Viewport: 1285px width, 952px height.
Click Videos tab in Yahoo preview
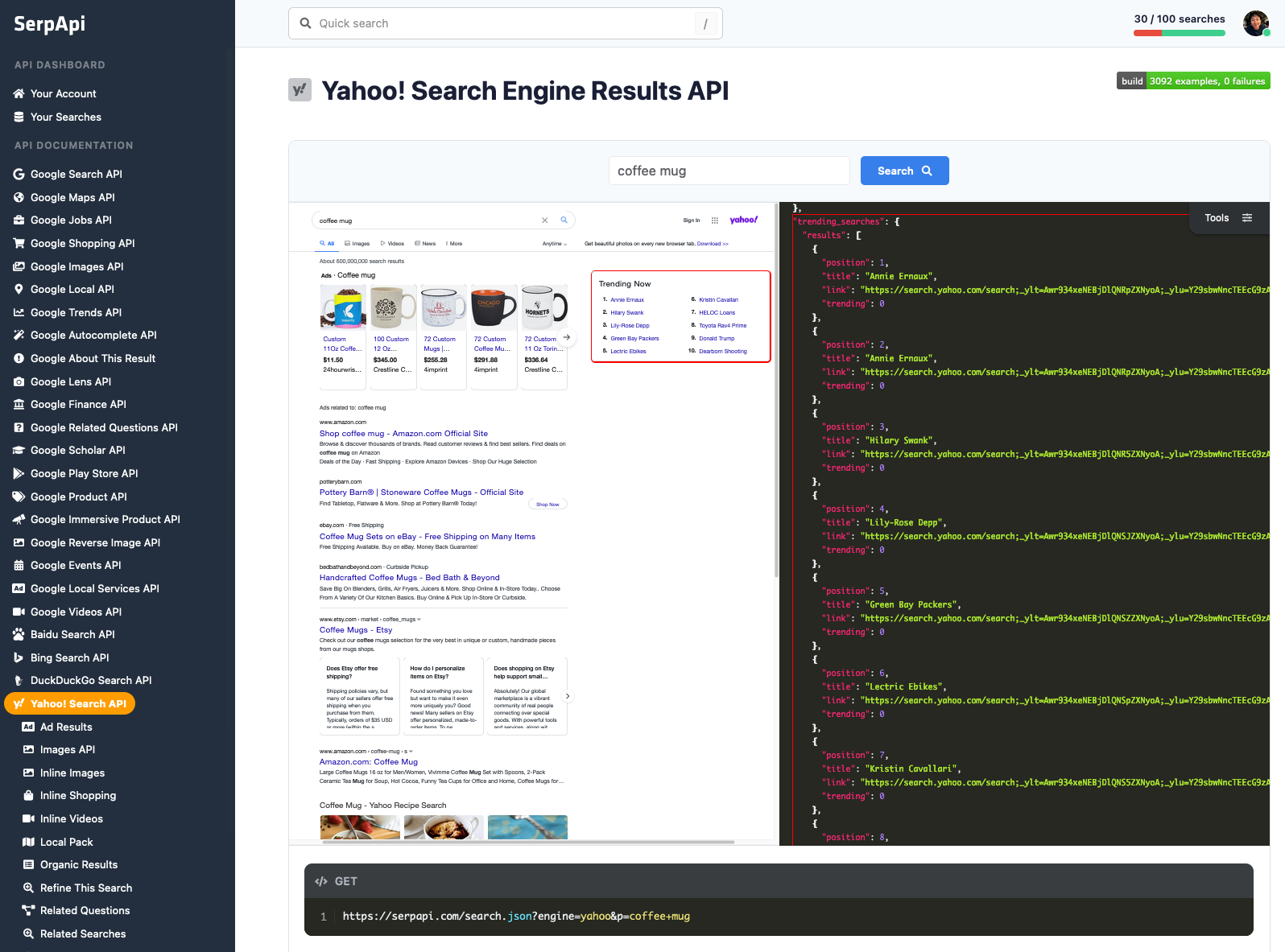pyautogui.click(x=392, y=243)
